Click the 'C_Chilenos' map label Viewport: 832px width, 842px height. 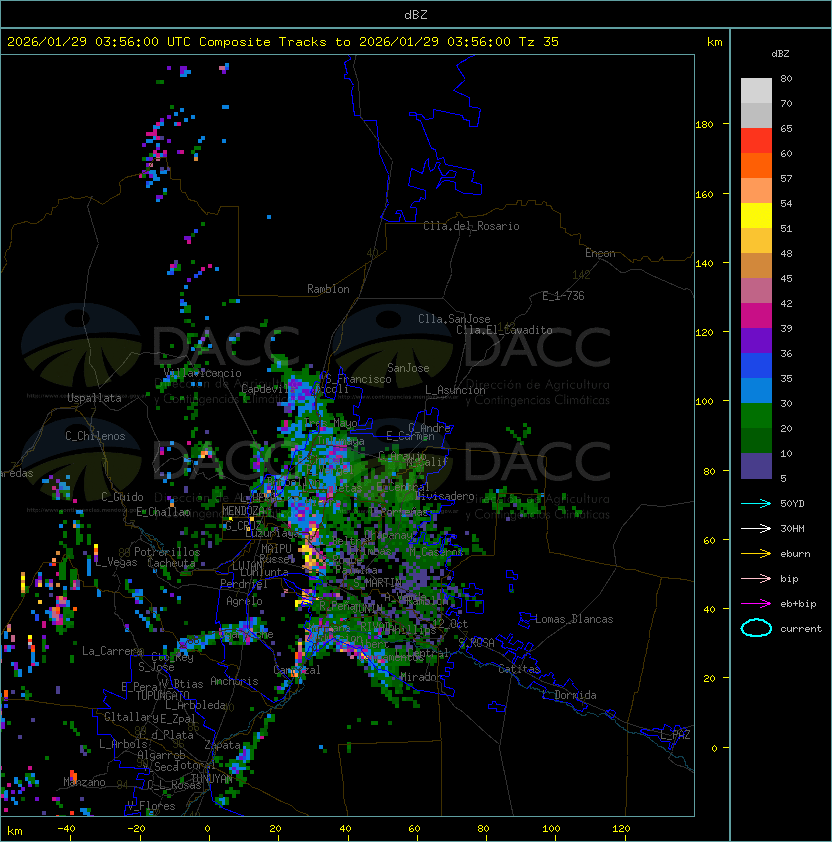click(x=95, y=436)
